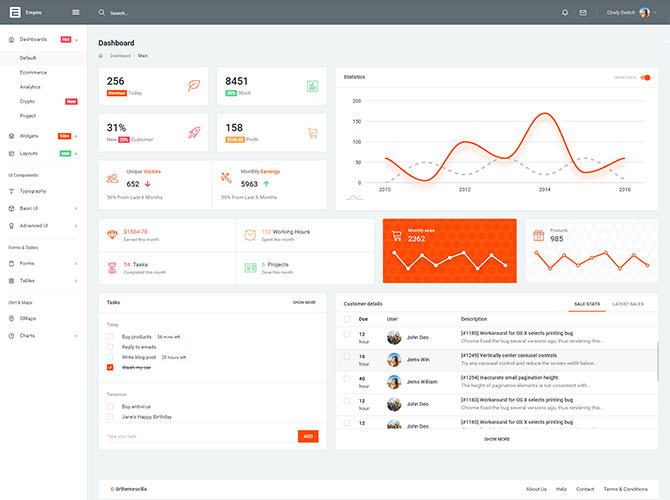Click Cindy Deitch's profile avatar

click(644, 12)
